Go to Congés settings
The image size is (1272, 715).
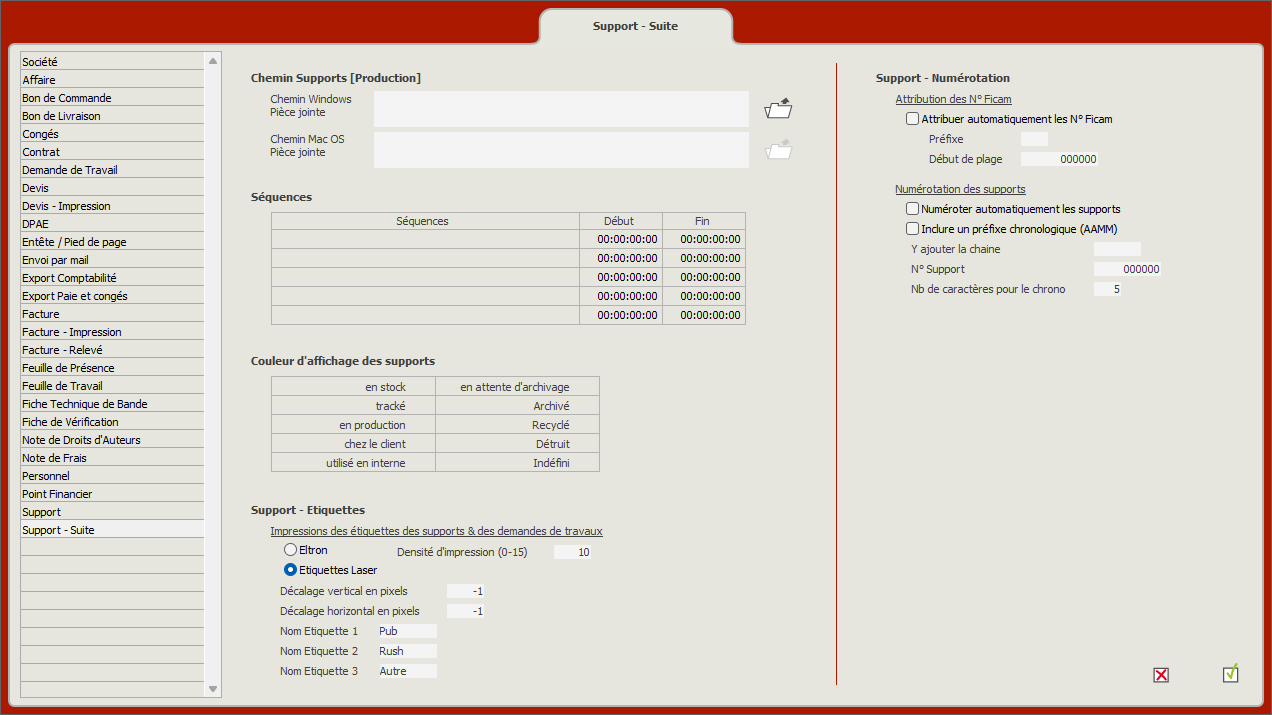[x=112, y=134]
